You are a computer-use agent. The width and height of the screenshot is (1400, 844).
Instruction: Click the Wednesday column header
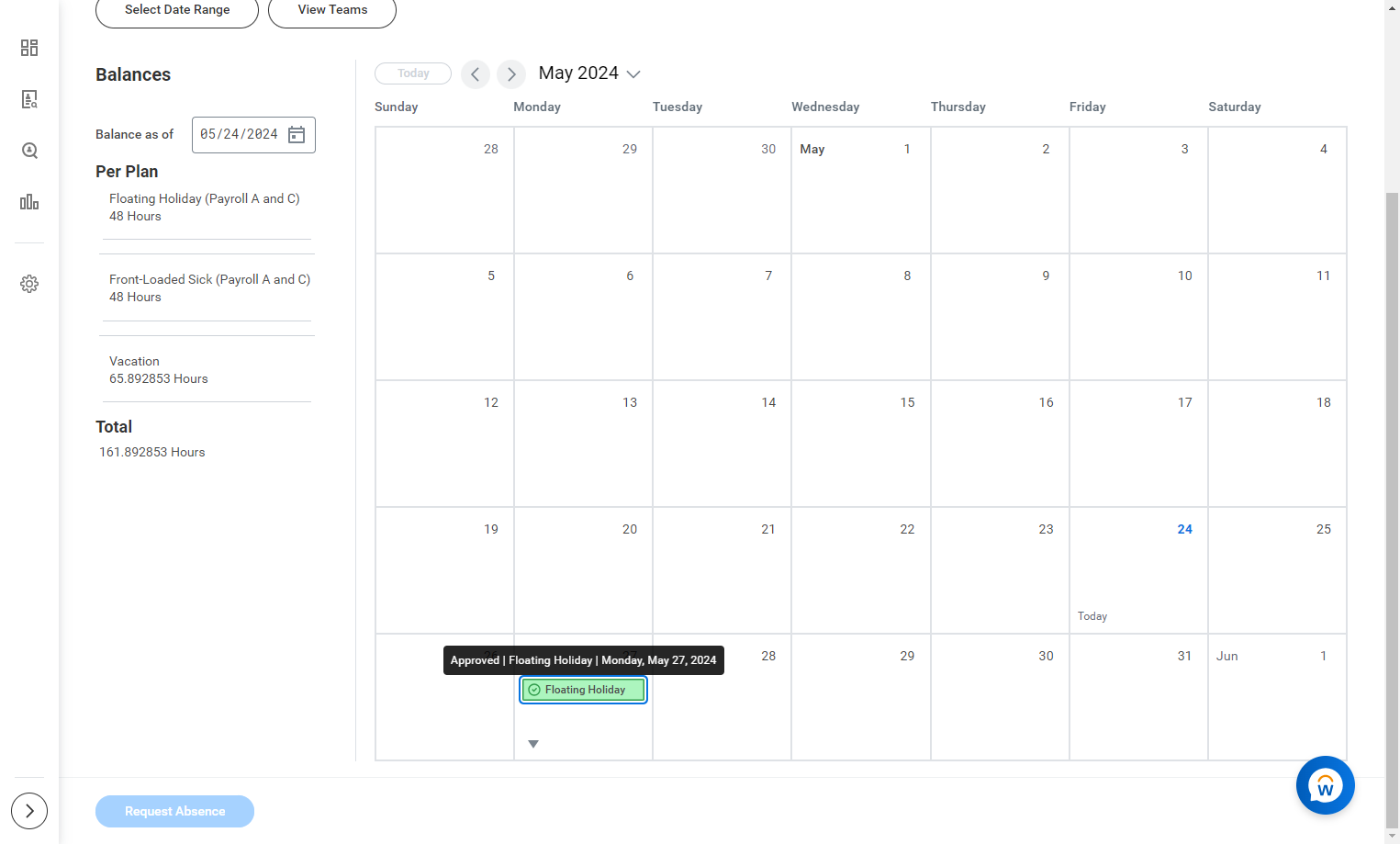point(825,107)
